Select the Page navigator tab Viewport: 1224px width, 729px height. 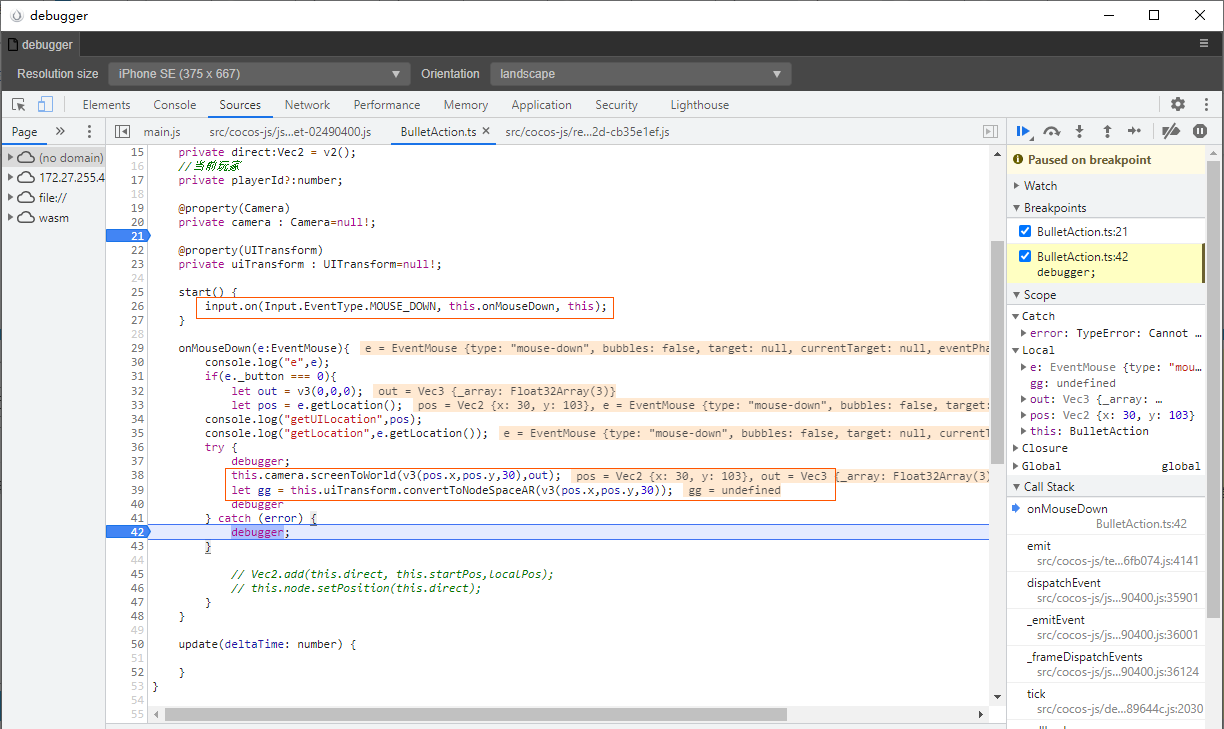click(x=25, y=132)
